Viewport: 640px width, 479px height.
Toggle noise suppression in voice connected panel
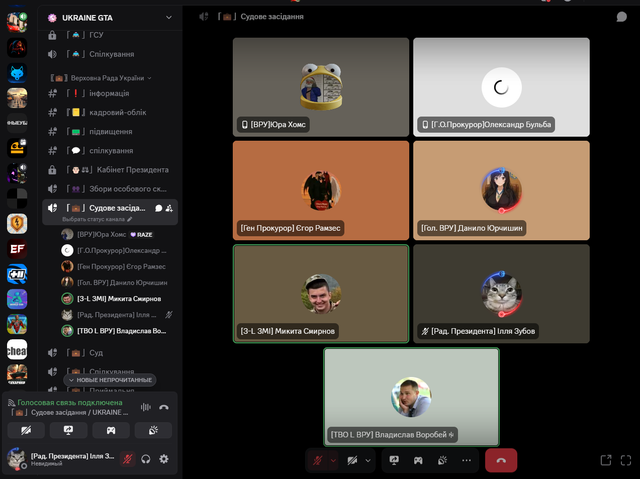146,407
